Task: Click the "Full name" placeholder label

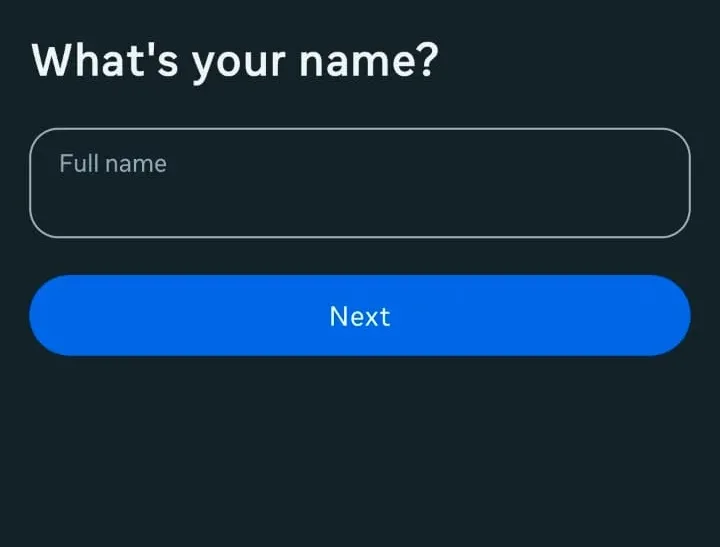Action: point(113,163)
